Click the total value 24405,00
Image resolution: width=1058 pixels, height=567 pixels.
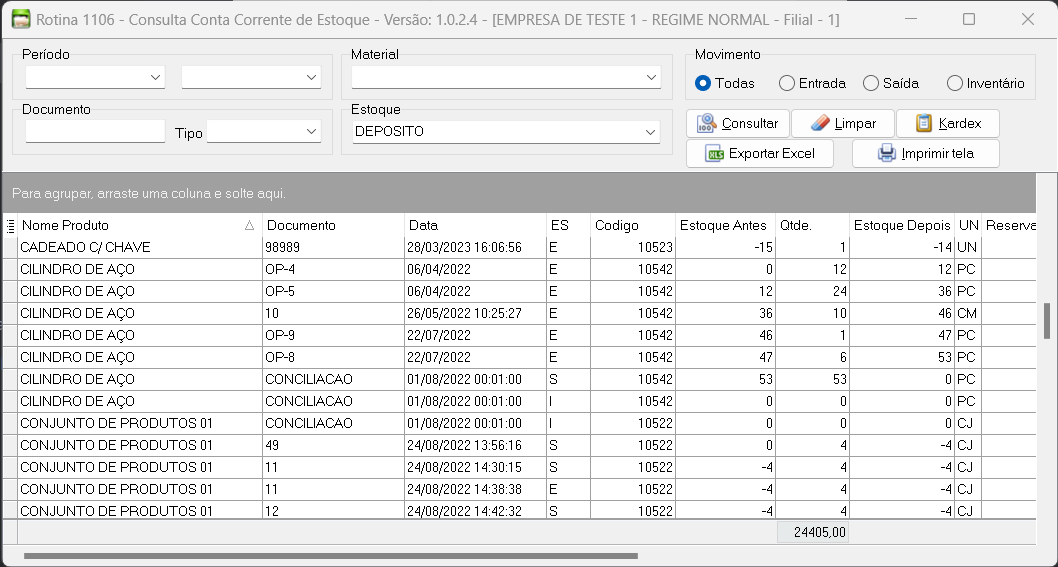[x=813, y=533]
